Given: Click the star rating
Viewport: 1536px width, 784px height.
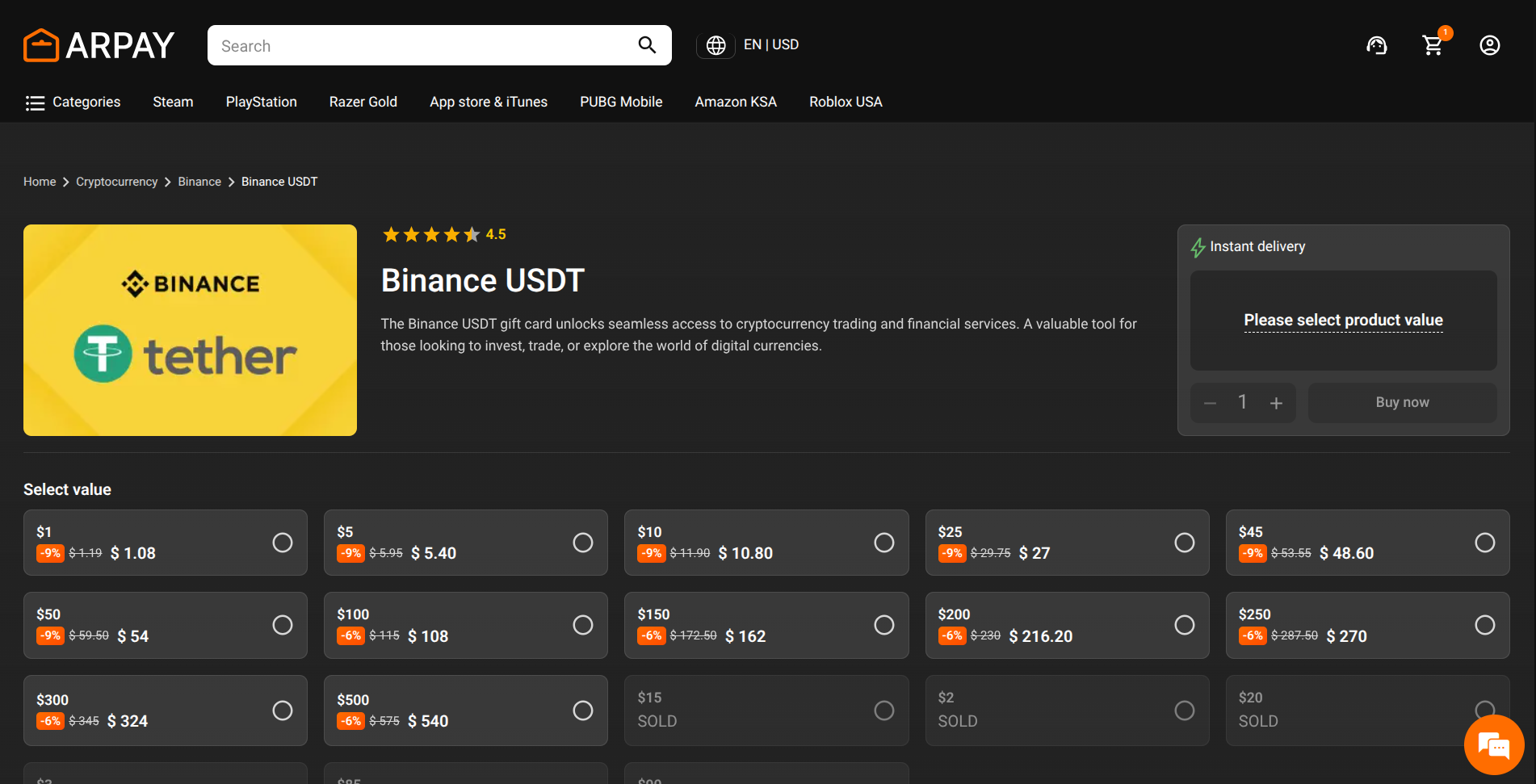Looking at the screenshot, I should (x=431, y=235).
